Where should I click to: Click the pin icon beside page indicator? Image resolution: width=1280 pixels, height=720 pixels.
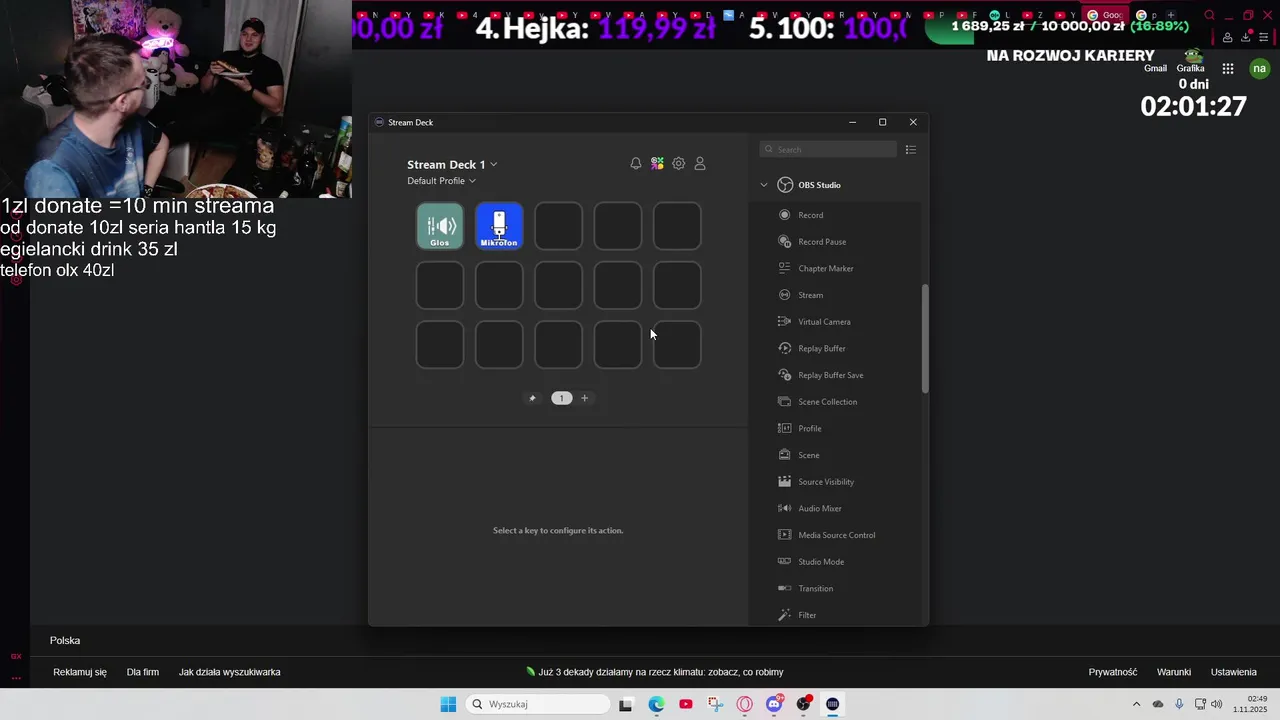coord(532,398)
